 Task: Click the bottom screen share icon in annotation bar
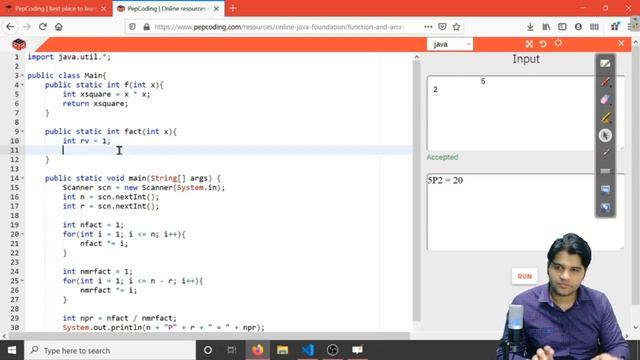[x=605, y=207]
